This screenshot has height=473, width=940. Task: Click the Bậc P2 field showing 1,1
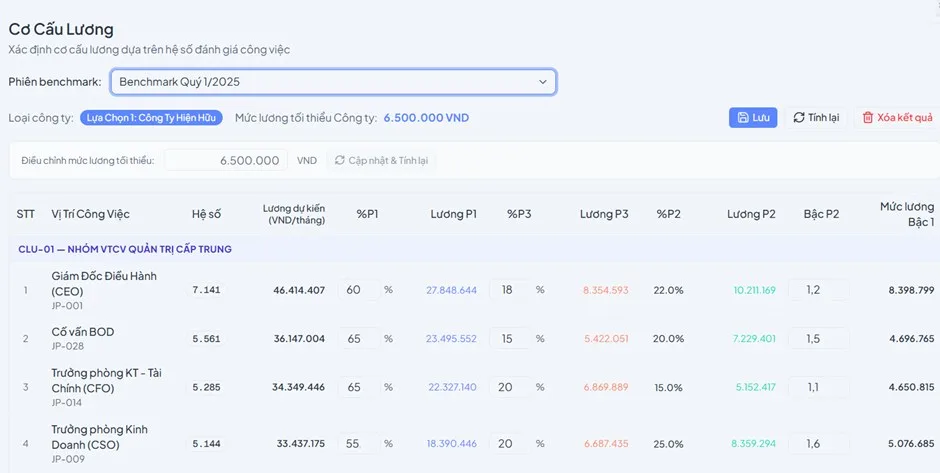pos(818,387)
